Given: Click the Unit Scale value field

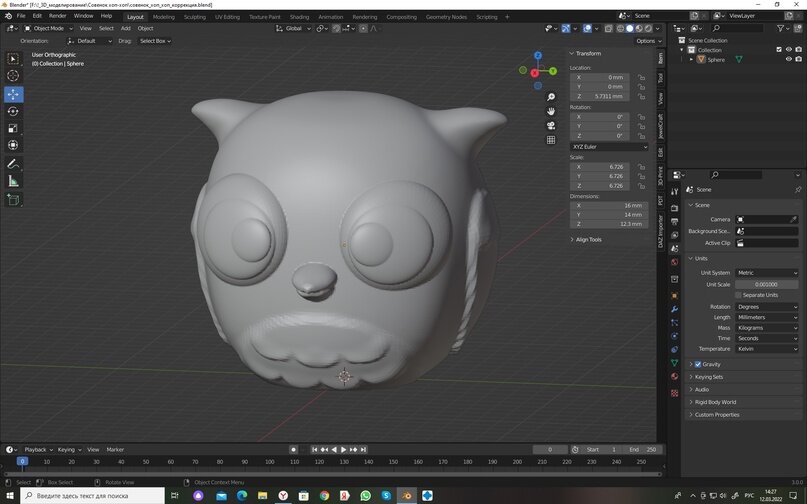Looking at the screenshot, I should coord(766,284).
